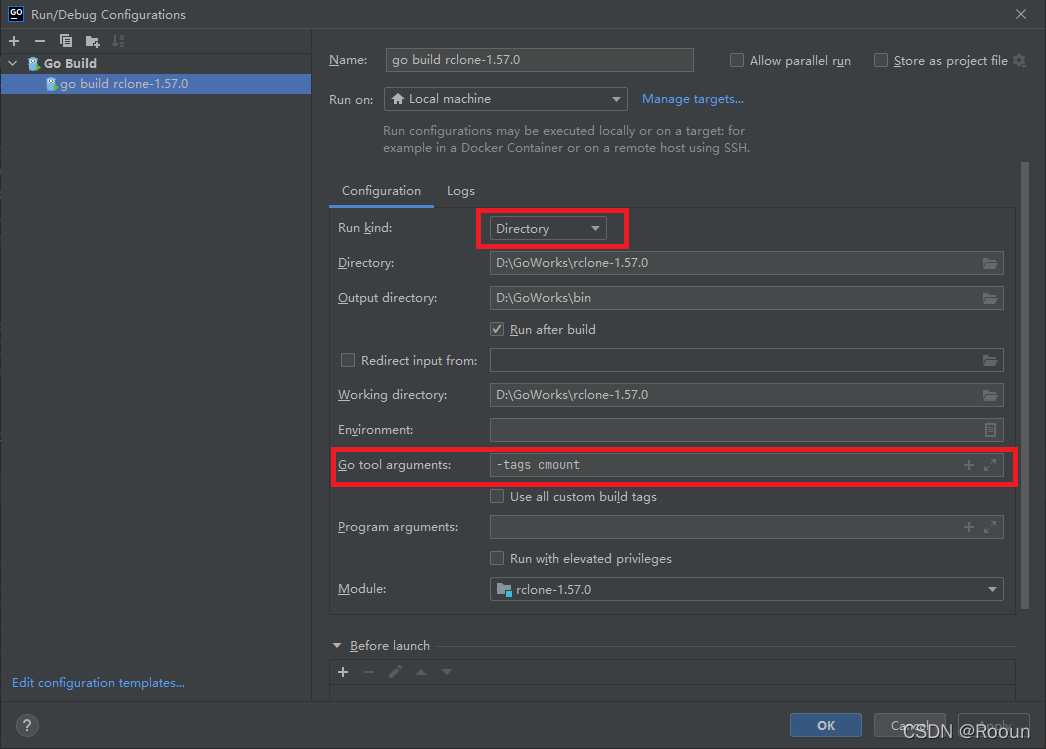
Task: Open the Environment variables editor icon
Action: (x=990, y=430)
